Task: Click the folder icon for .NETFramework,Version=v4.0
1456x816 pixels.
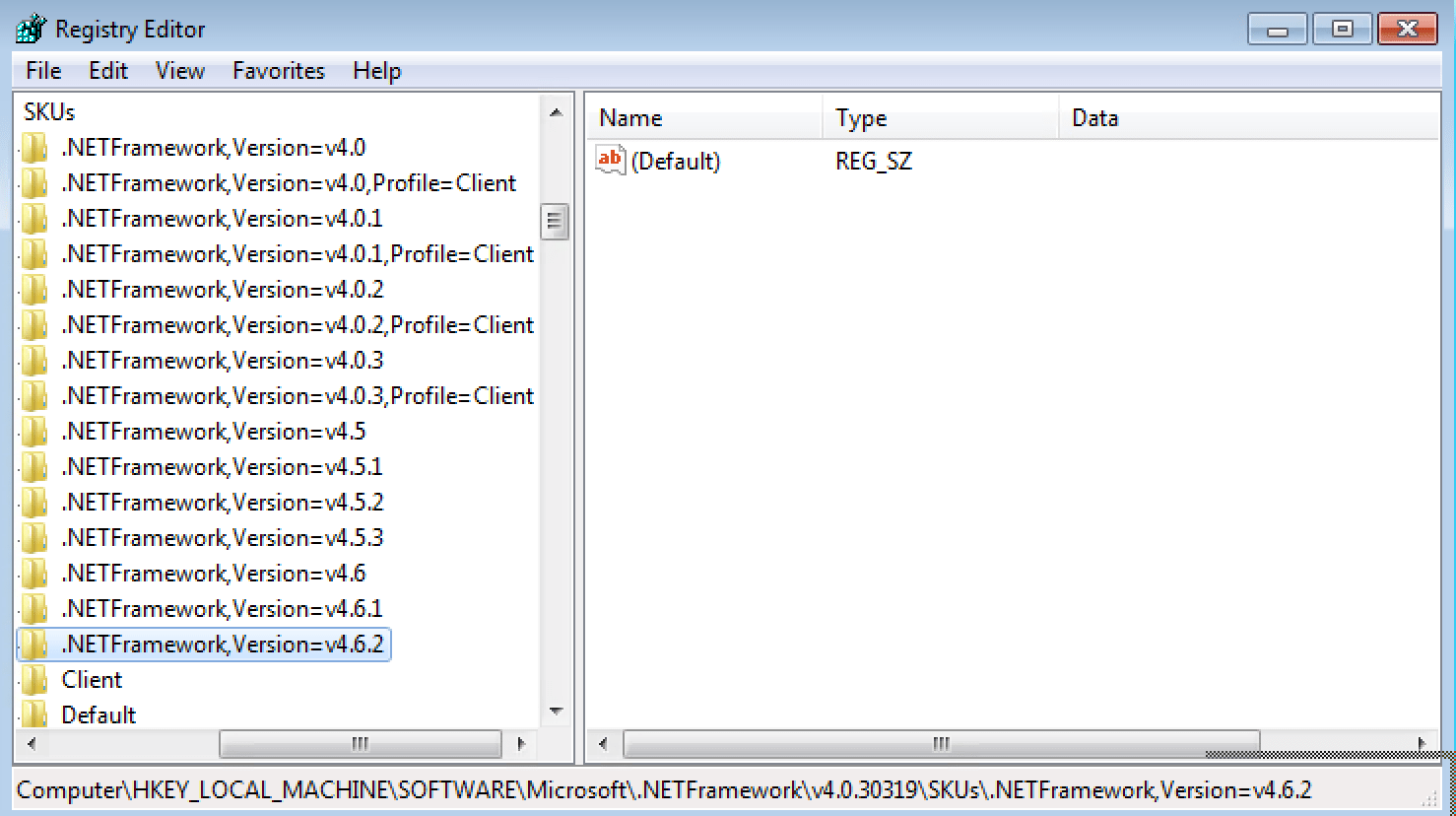Action: coord(33,148)
